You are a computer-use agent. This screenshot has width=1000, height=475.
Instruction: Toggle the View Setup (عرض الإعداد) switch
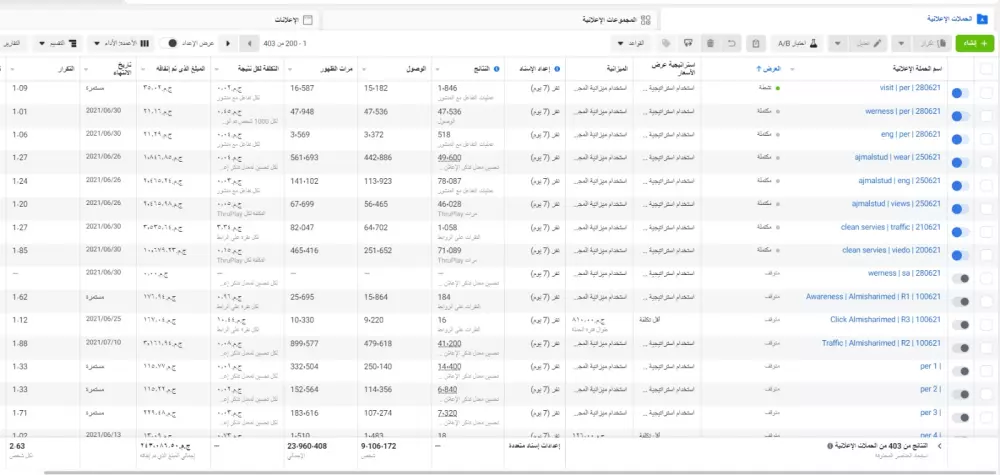(x=168, y=43)
